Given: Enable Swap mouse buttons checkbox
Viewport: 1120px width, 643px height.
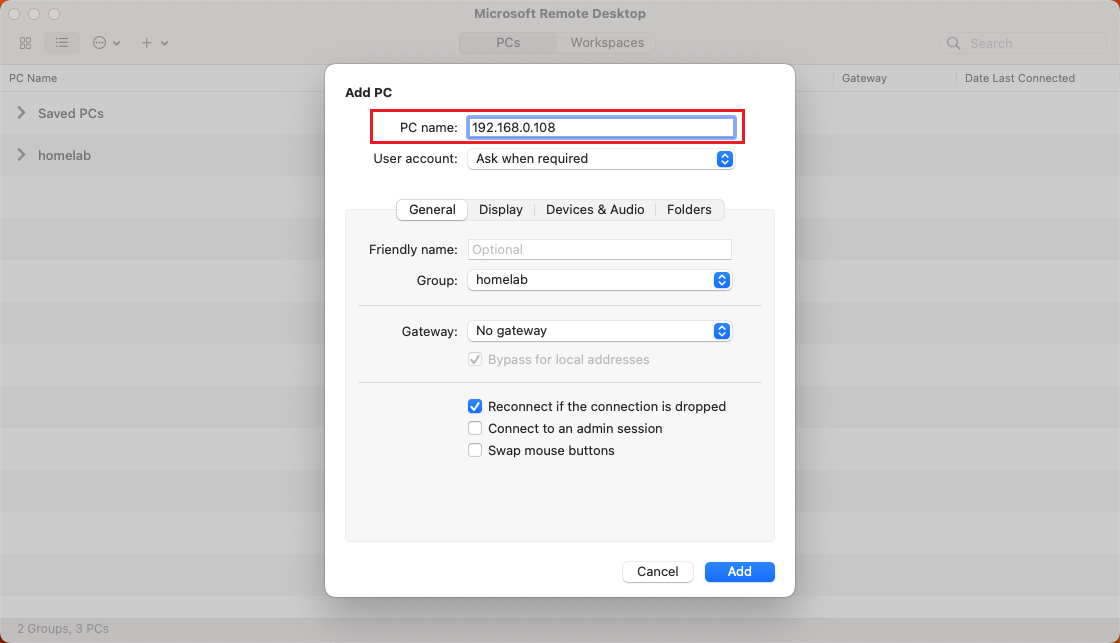Looking at the screenshot, I should (475, 451).
